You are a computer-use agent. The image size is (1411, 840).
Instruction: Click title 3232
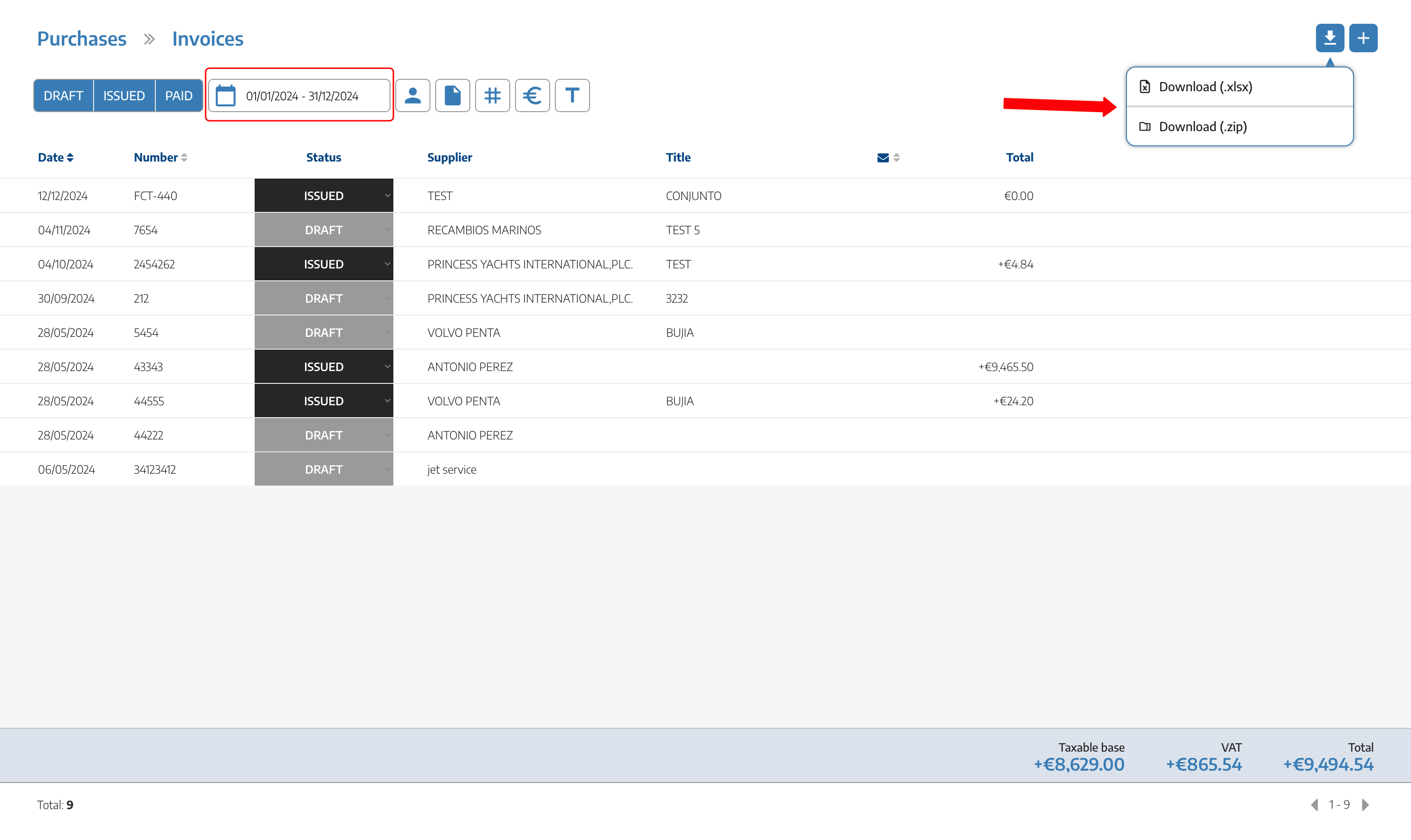[677, 298]
